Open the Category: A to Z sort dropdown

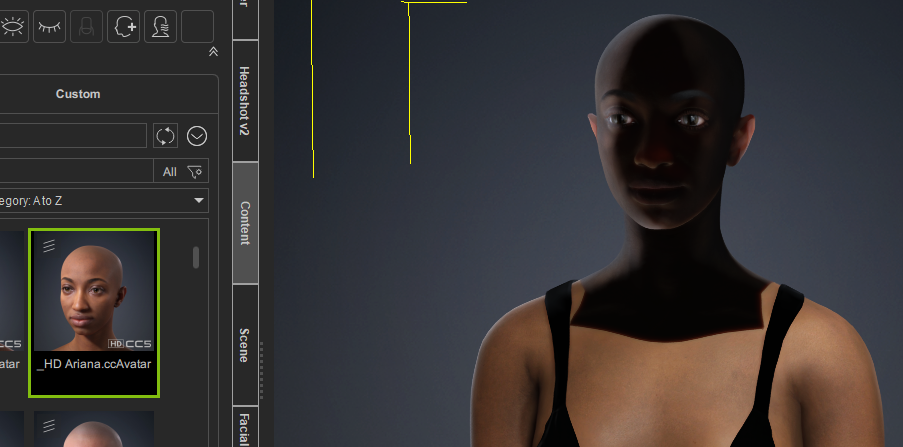pyautogui.click(x=100, y=201)
